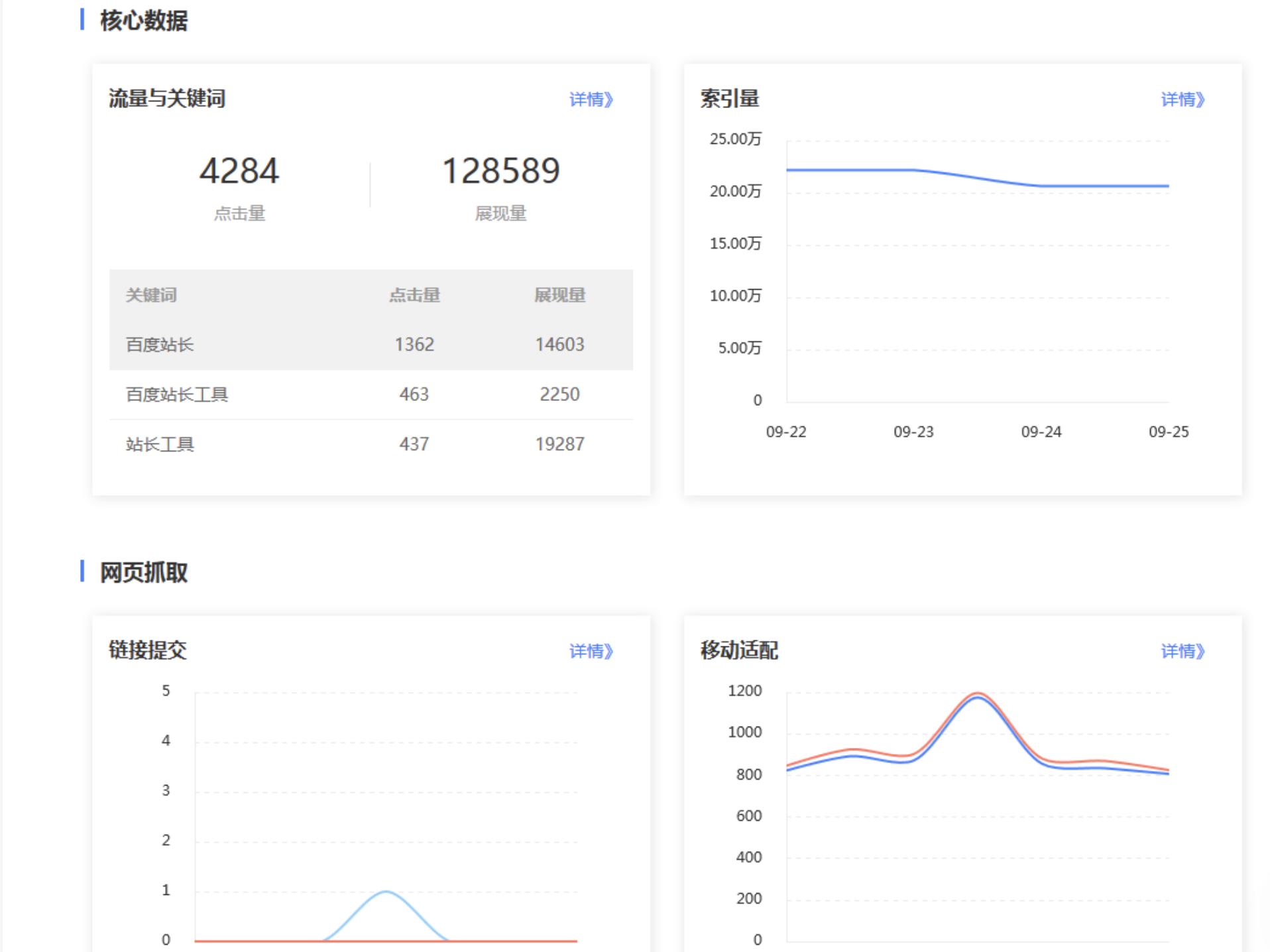This screenshot has width=1270, height=952.
Task: Click the 09-25 date label on 索引量 chart
Action: [x=1169, y=432]
